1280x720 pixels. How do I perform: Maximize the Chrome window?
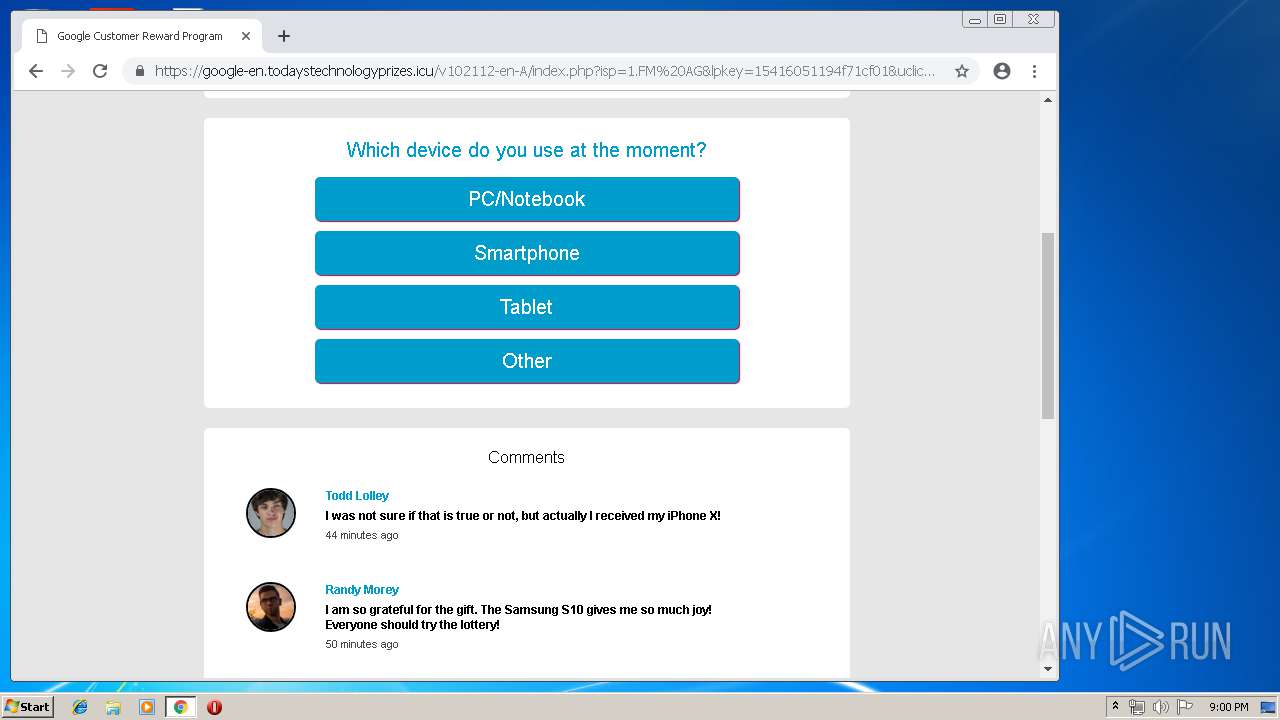coord(1000,19)
